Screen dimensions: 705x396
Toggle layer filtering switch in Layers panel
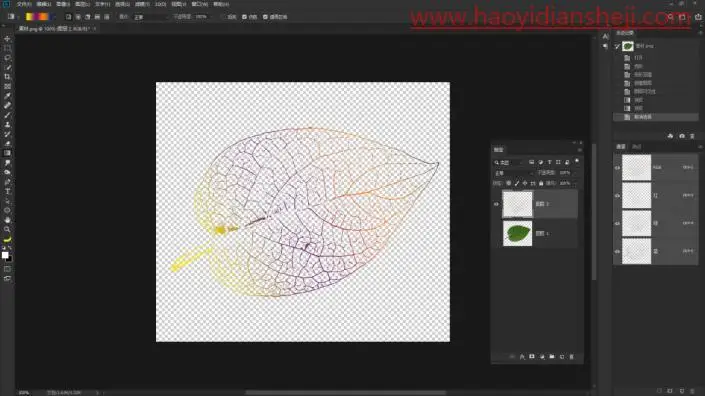click(577, 161)
